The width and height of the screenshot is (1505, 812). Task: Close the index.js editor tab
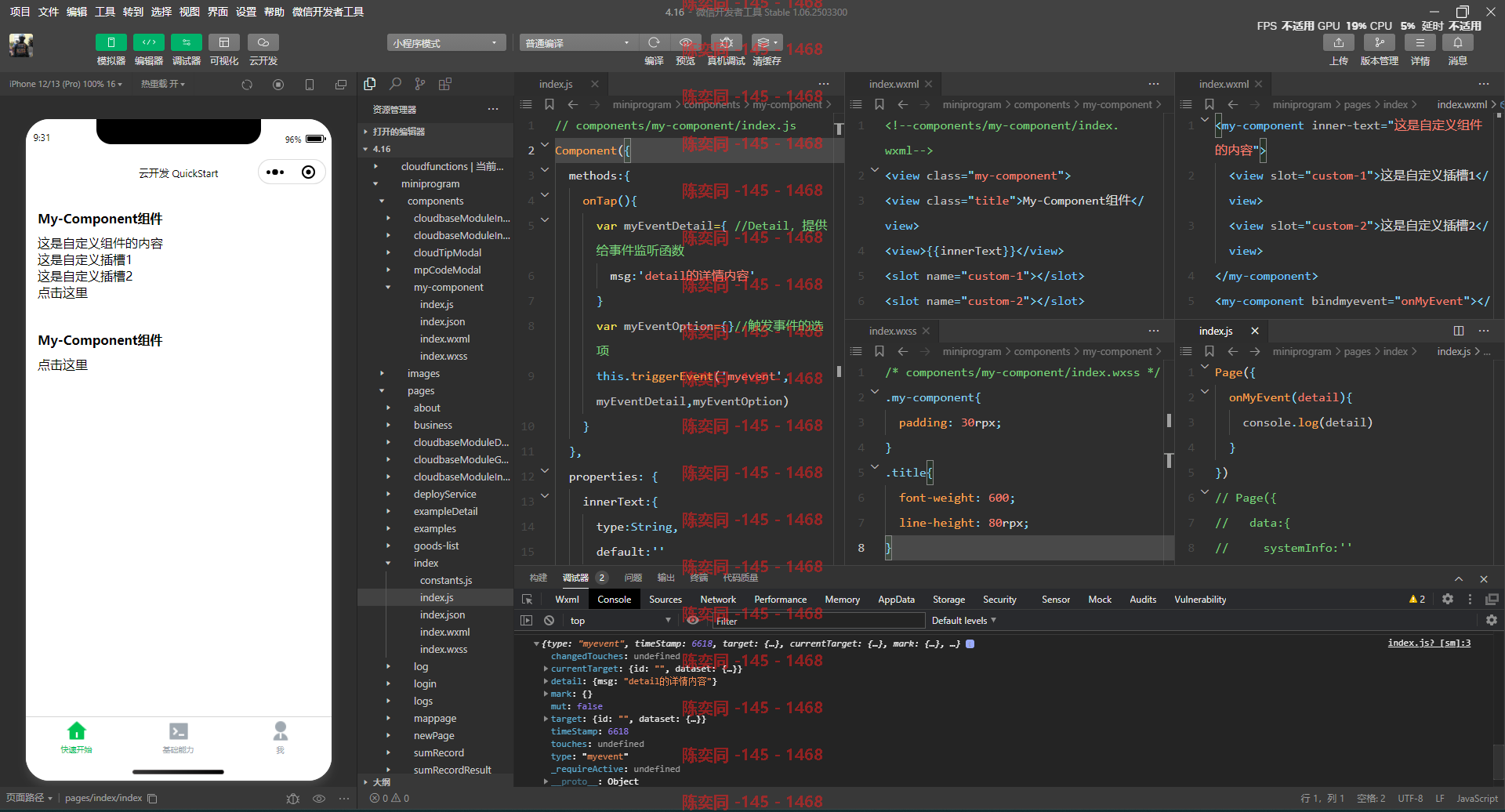click(595, 84)
